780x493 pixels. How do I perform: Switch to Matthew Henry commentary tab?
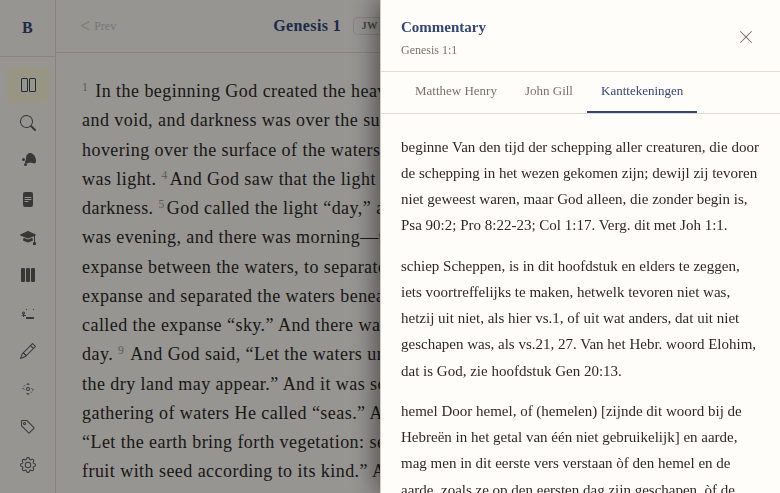click(456, 91)
